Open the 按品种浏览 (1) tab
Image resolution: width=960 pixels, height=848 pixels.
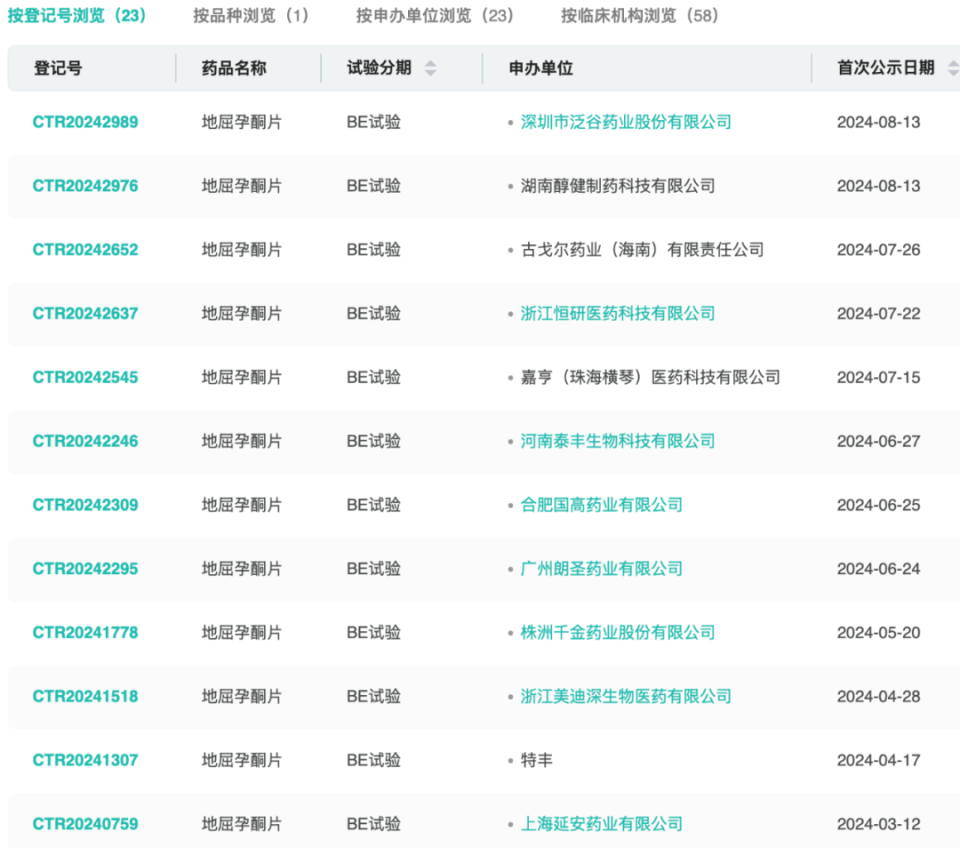(251, 15)
